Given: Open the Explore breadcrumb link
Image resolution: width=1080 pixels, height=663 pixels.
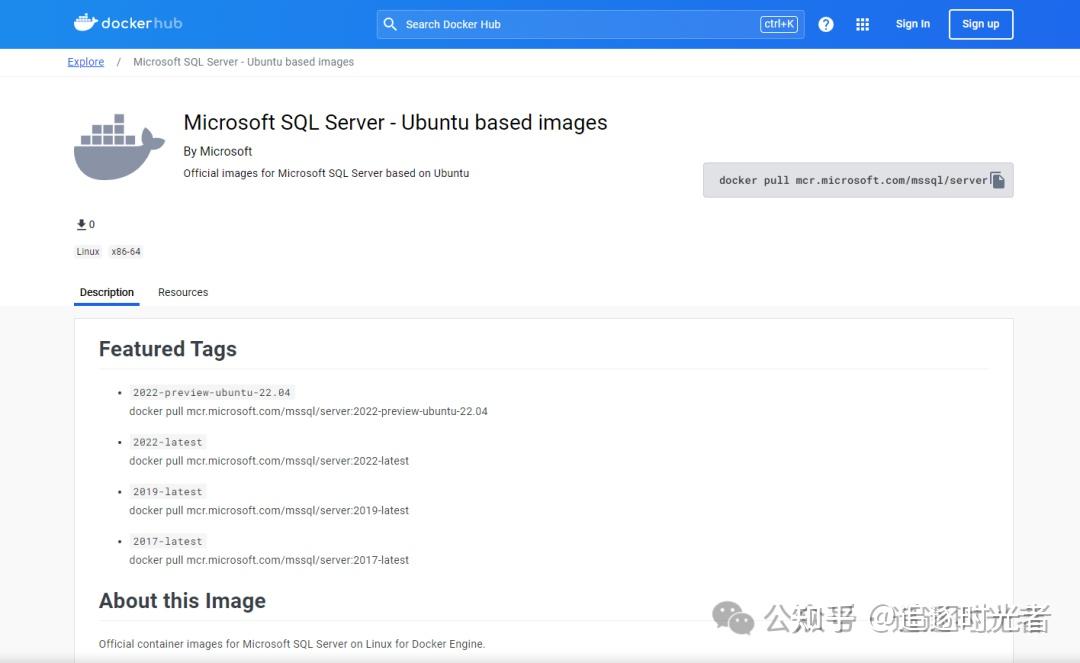Looking at the screenshot, I should tap(85, 62).
